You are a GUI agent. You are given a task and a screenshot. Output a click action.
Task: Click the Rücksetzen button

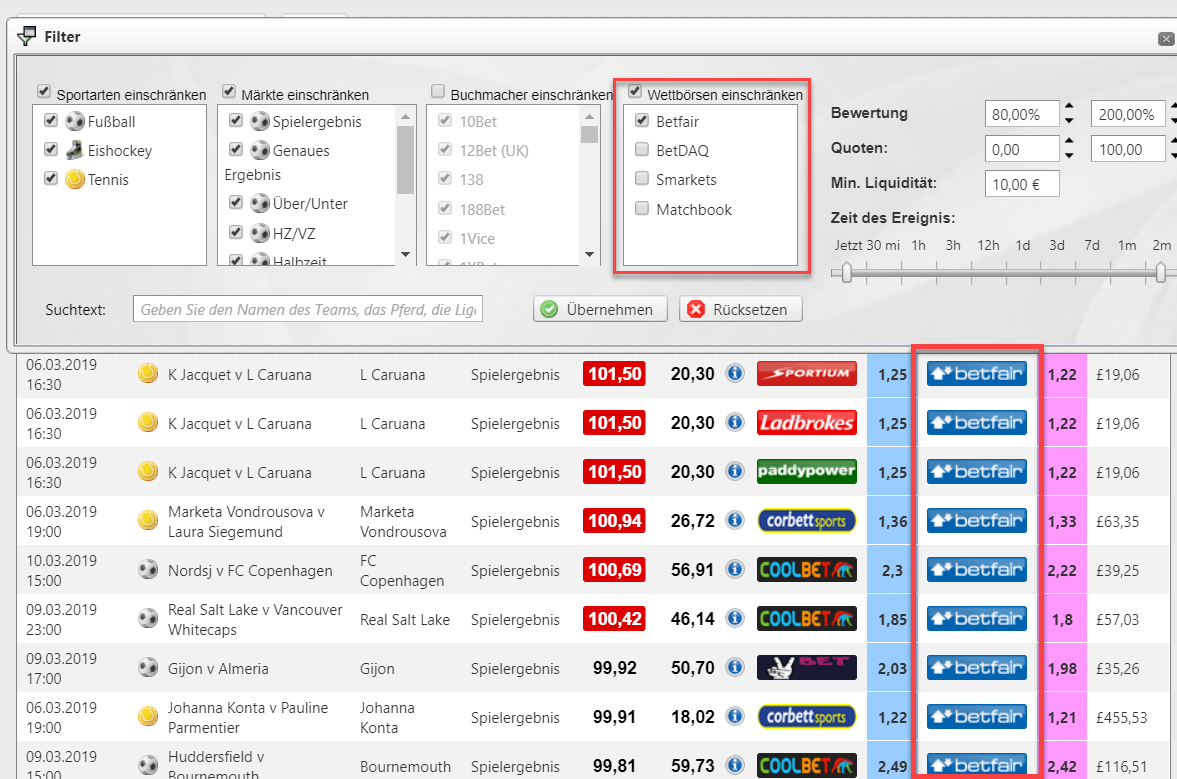tap(740, 309)
